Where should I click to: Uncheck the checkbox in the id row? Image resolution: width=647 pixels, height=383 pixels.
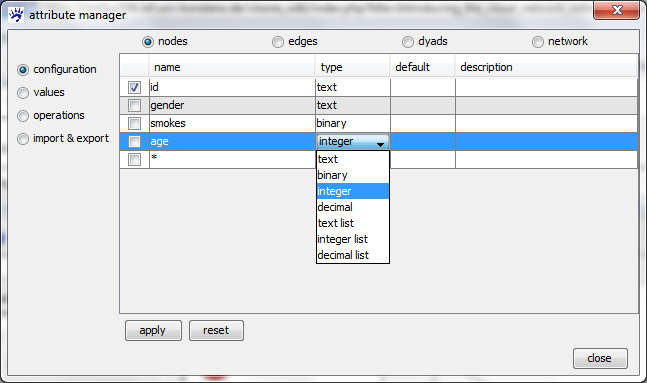pyautogui.click(x=134, y=87)
